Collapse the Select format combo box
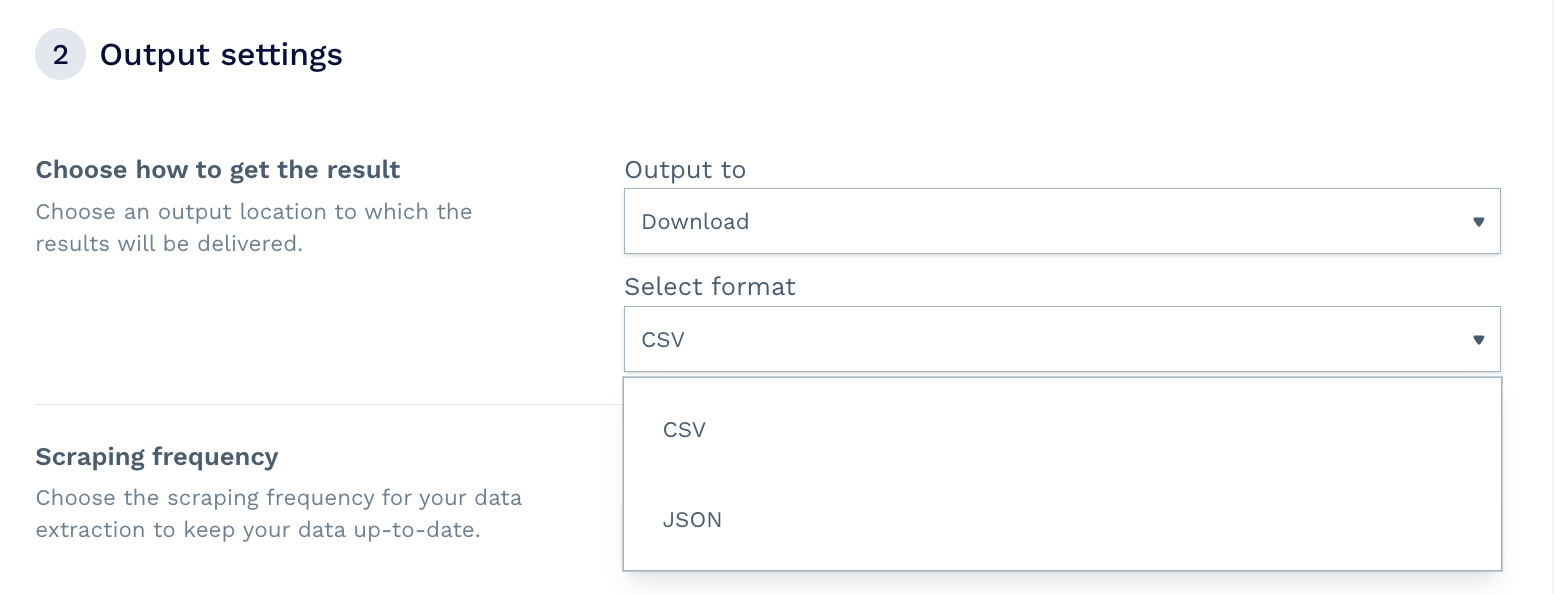Viewport: 1554px width, 594px height. coord(1060,339)
